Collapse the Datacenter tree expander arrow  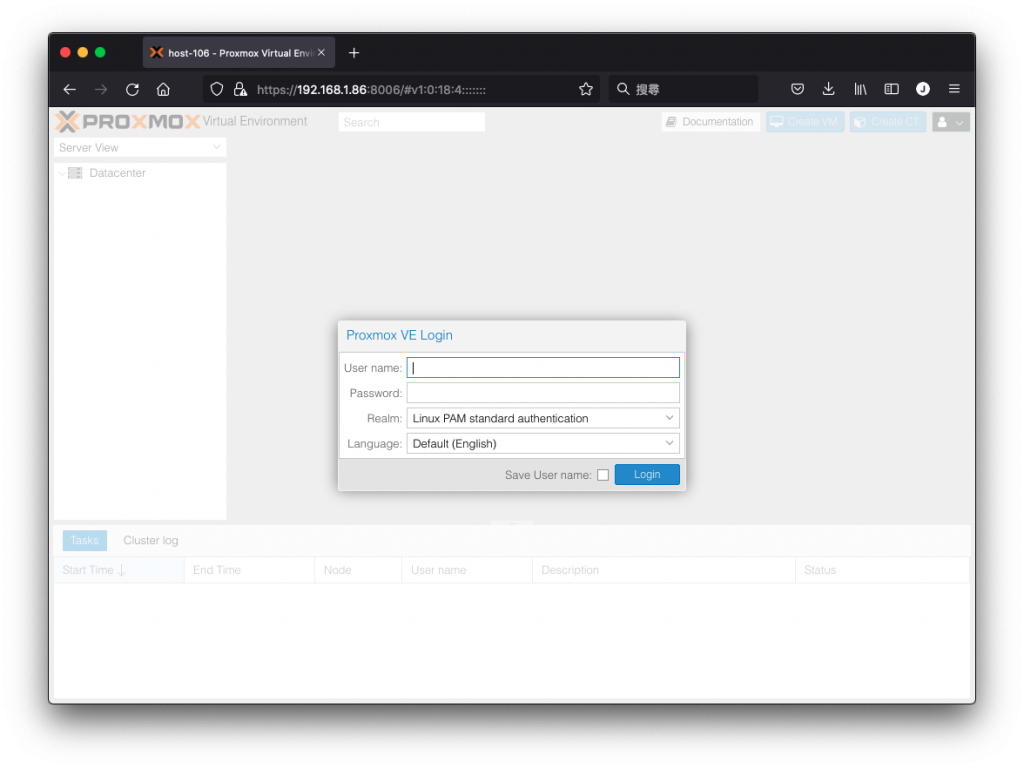coord(62,173)
